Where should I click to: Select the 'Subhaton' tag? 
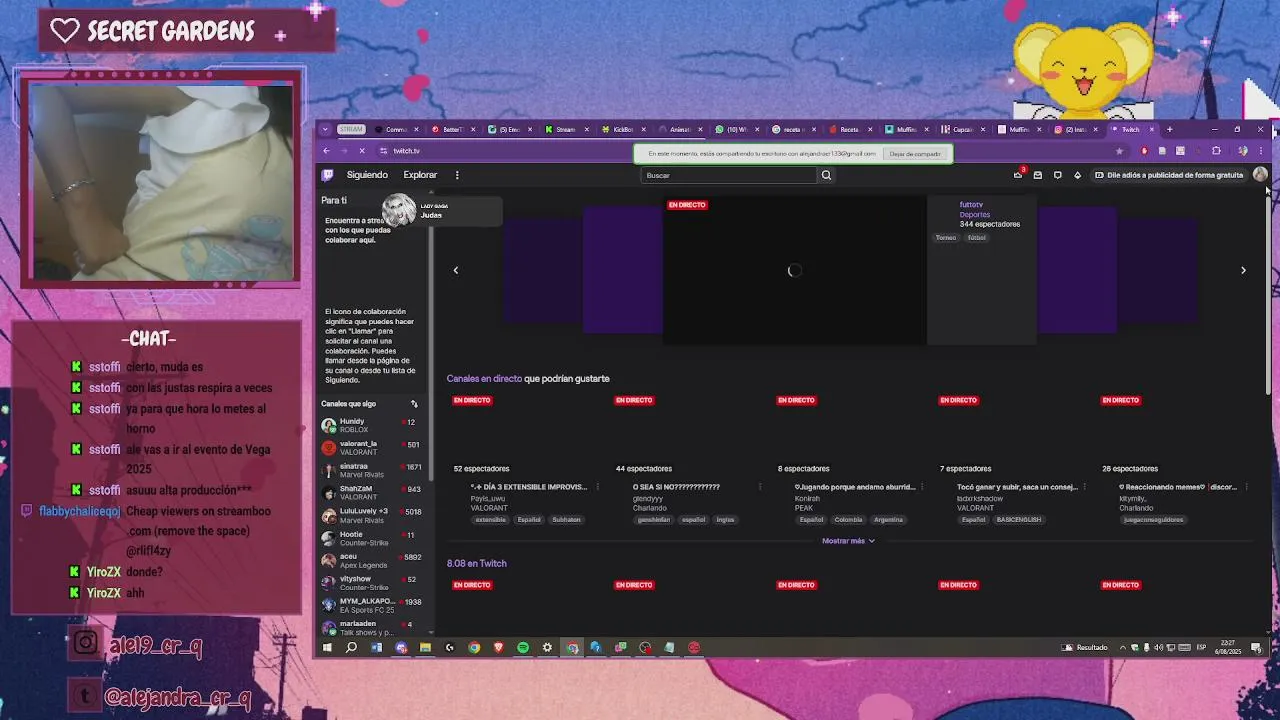[x=566, y=520]
